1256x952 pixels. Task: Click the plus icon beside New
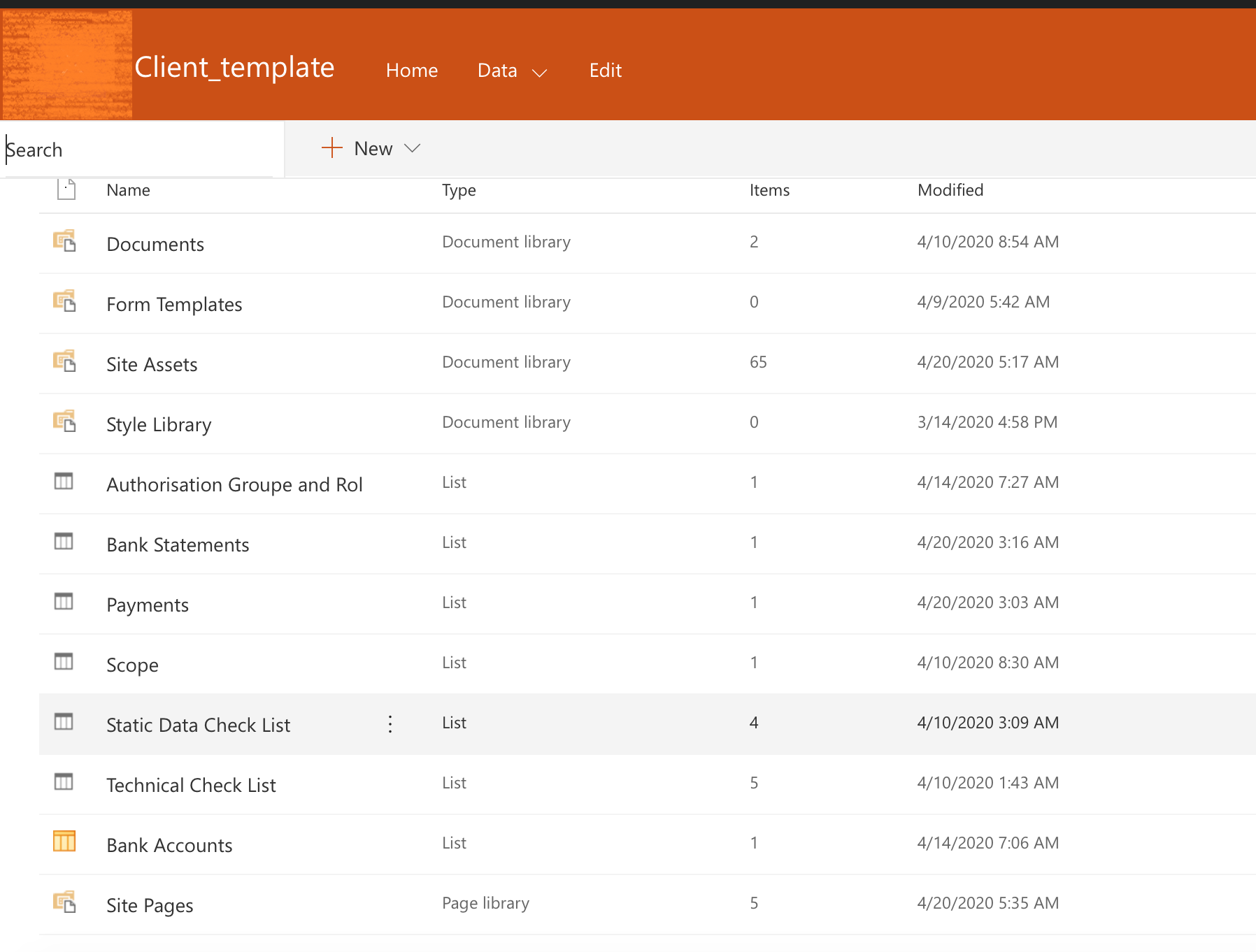(x=331, y=147)
